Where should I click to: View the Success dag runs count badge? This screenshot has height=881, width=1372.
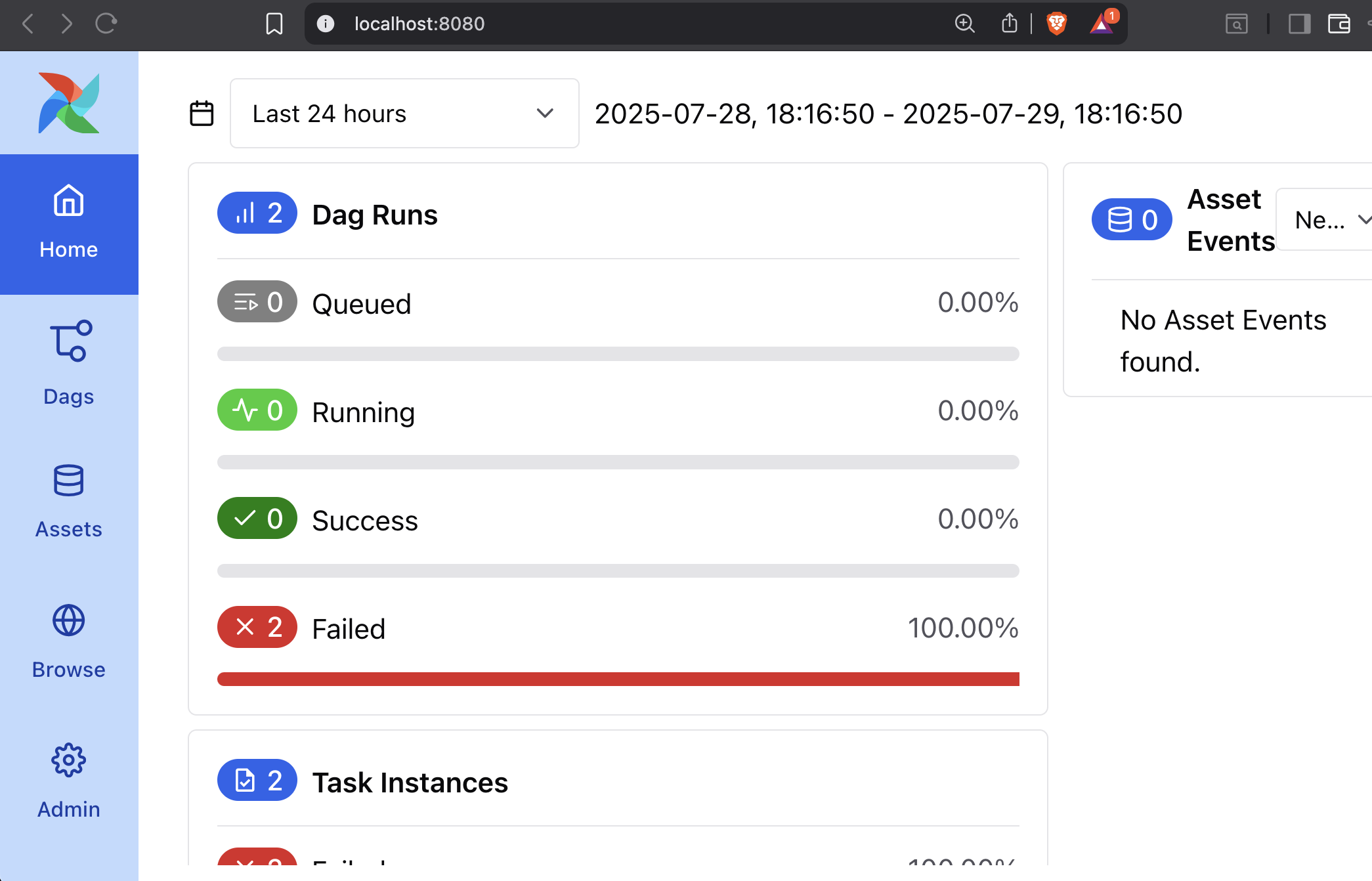tap(257, 519)
